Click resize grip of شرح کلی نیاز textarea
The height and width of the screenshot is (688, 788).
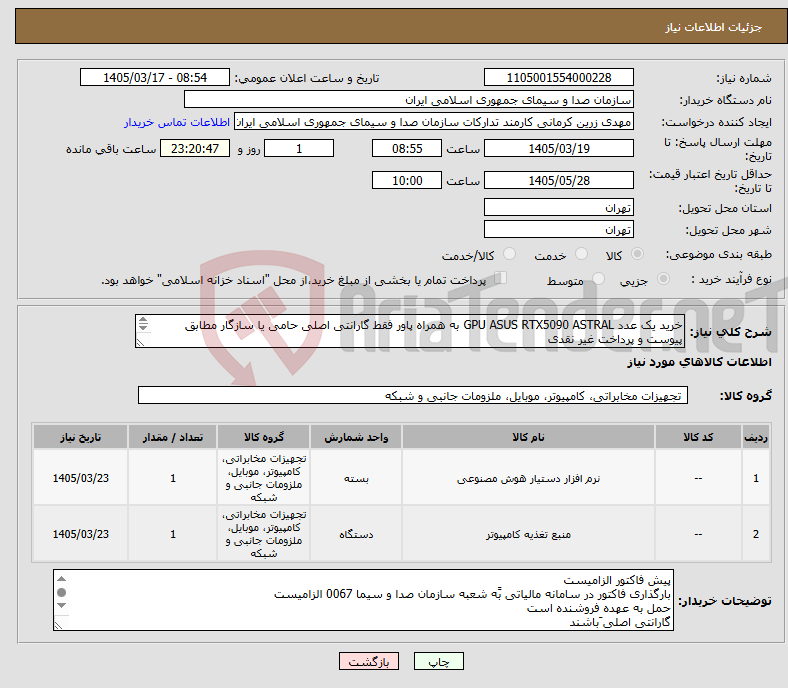click(x=141, y=342)
